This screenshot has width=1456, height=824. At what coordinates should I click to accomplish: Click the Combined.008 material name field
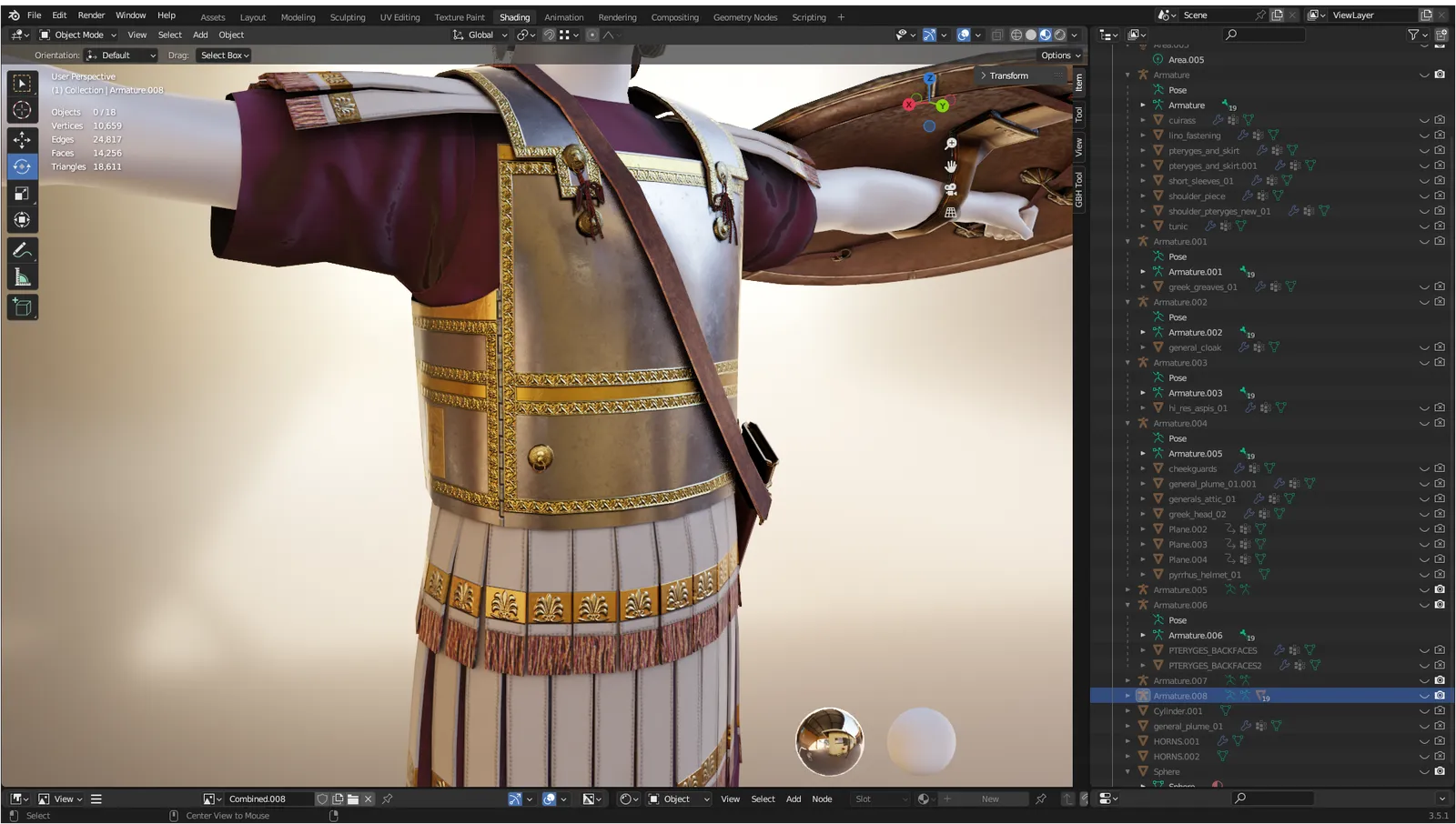(x=268, y=799)
